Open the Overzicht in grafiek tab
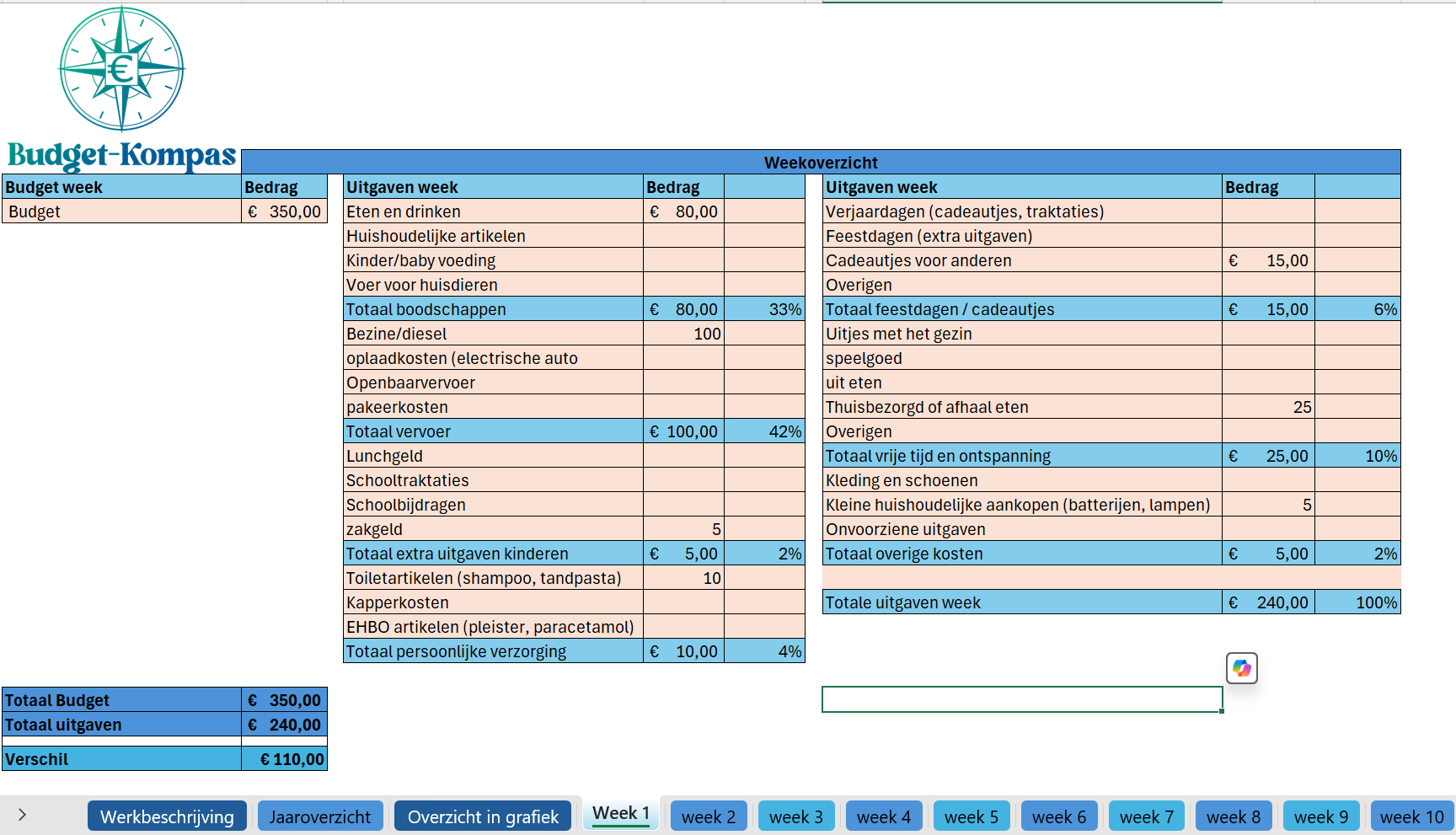 pyautogui.click(x=483, y=816)
